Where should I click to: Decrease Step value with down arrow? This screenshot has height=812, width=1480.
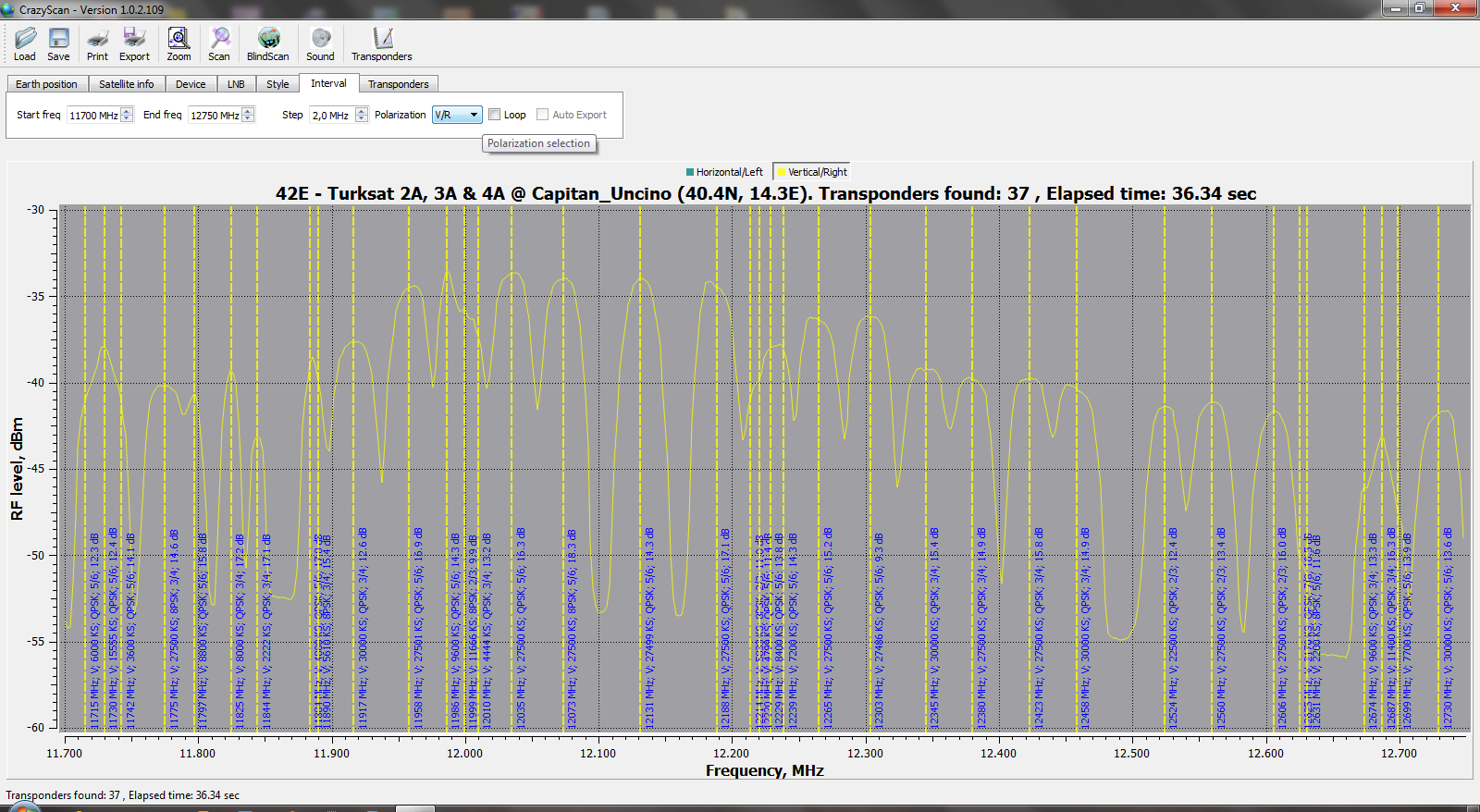click(x=362, y=118)
